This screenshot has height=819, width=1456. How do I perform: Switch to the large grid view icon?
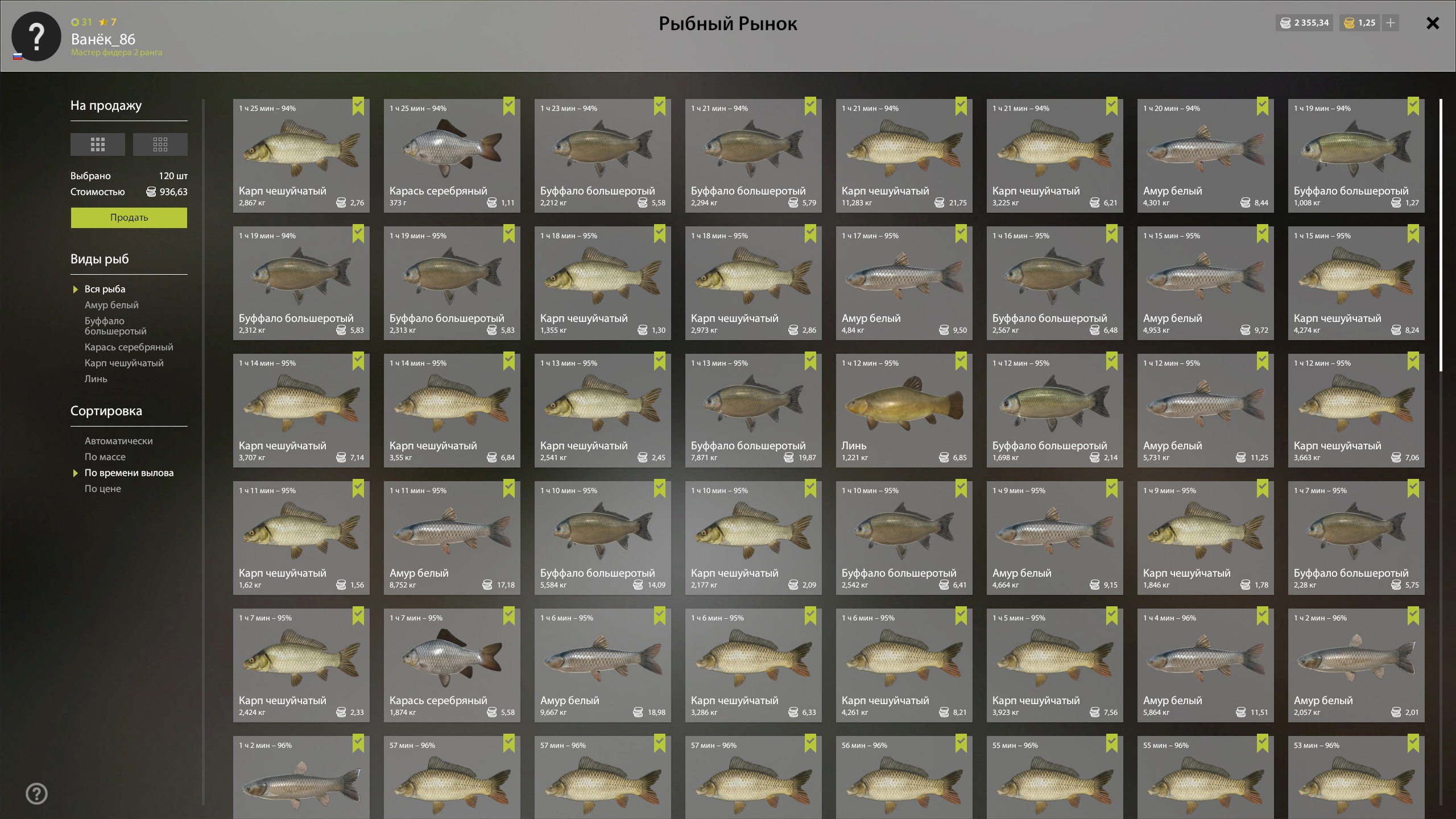(97, 144)
